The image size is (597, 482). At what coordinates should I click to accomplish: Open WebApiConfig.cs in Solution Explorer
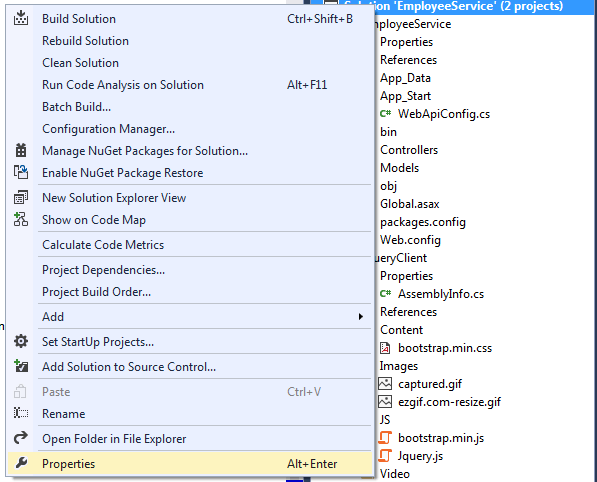pos(444,113)
